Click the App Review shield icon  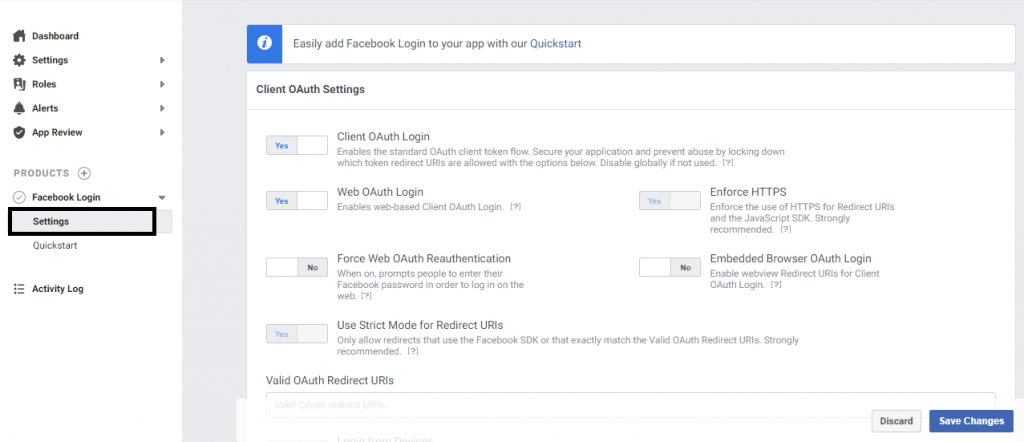19,132
